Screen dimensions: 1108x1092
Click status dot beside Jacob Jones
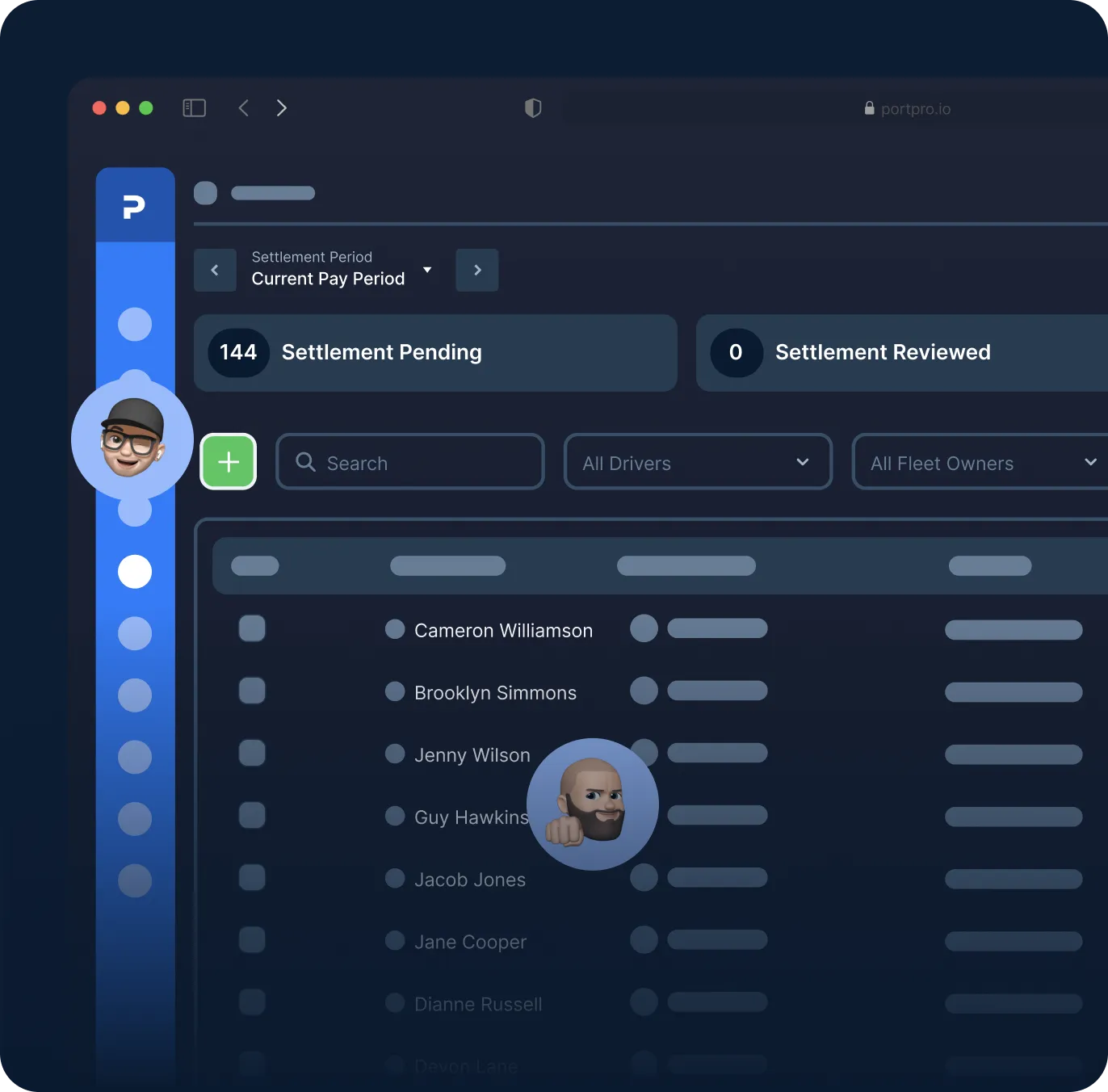(x=395, y=878)
